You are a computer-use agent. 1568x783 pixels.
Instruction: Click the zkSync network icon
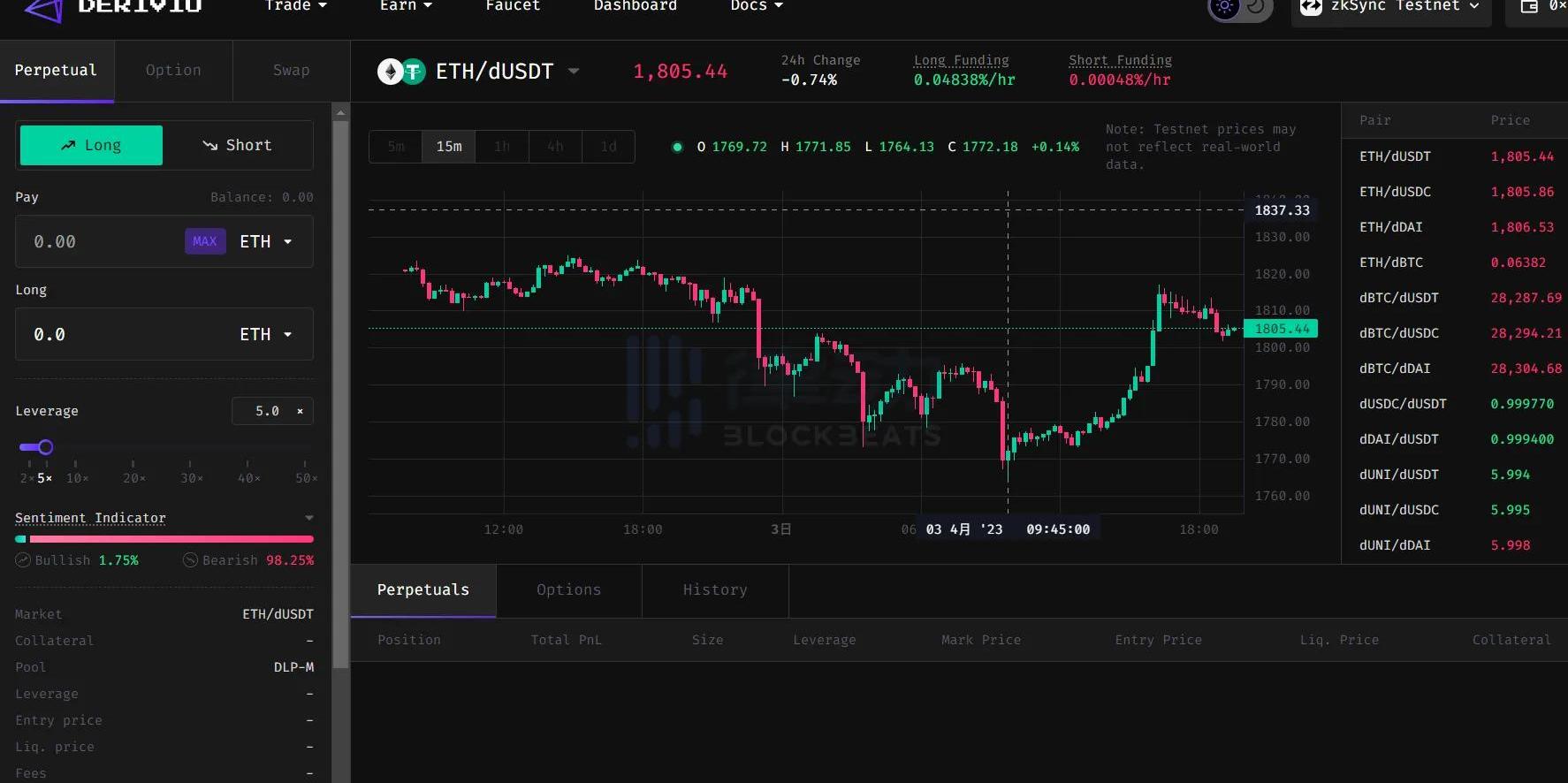click(x=1311, y=7)
